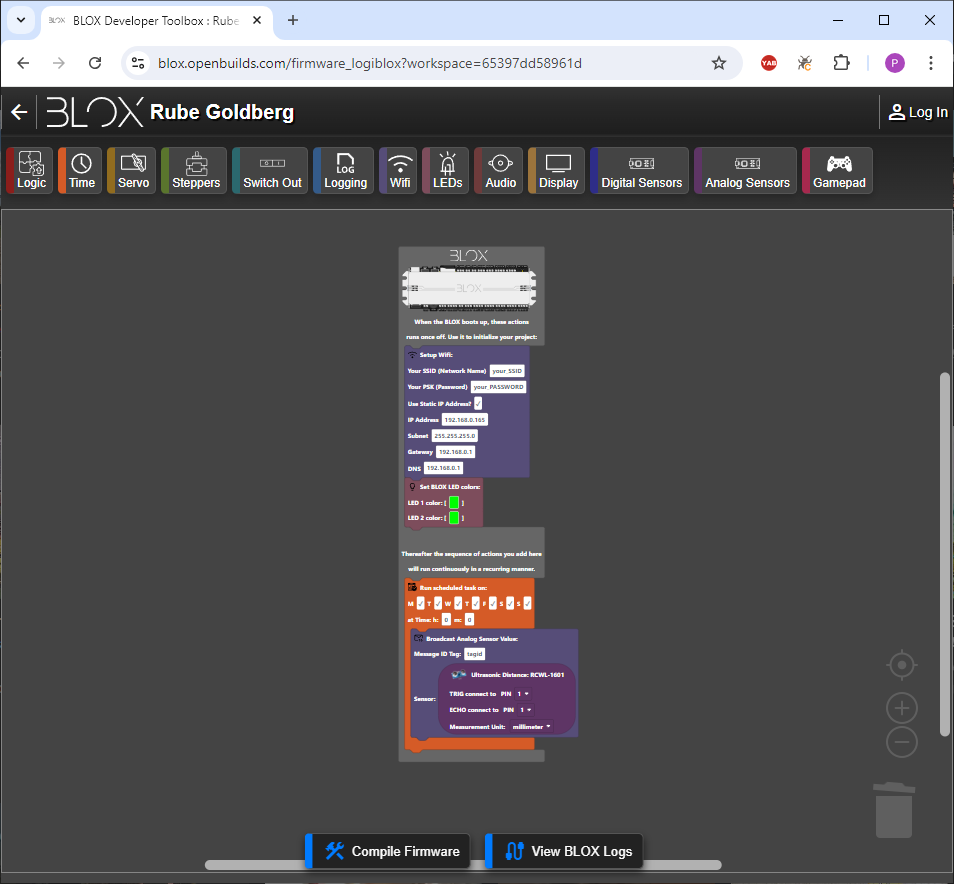Open the Logic blocks category
This screenshot has width=954, height=884.
(x=31, y=170)
